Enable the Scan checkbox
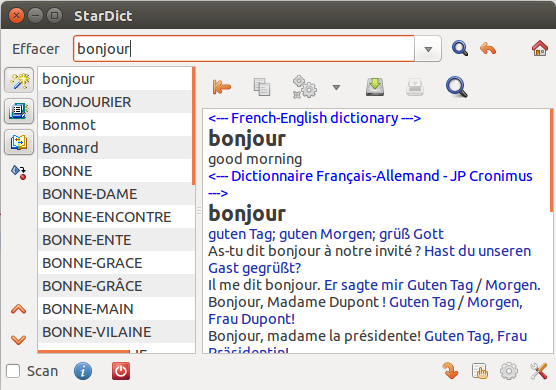 13,371
